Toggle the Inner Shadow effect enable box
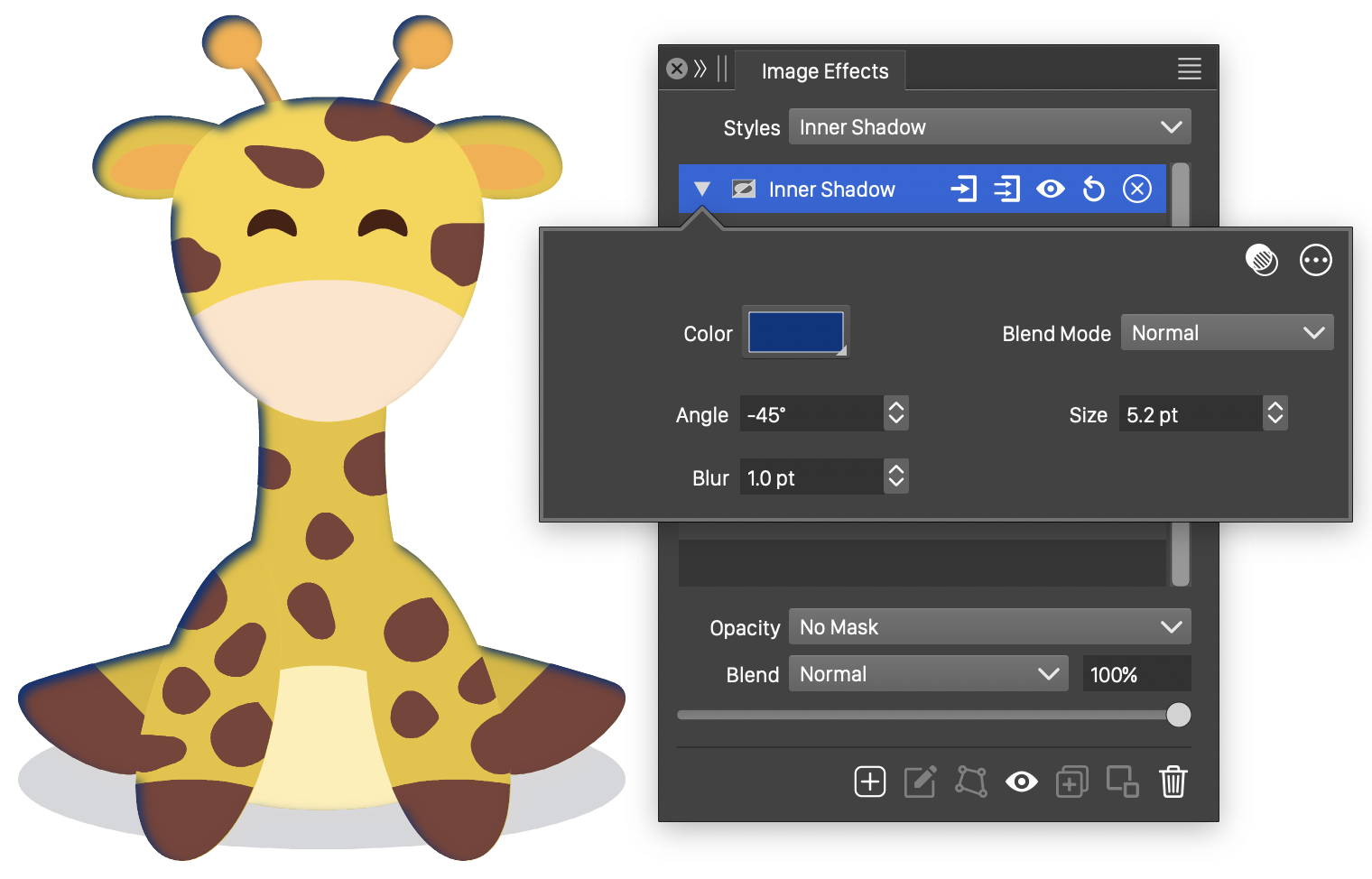The width and height of the screenshot is (1372, 879). point(744,190)
